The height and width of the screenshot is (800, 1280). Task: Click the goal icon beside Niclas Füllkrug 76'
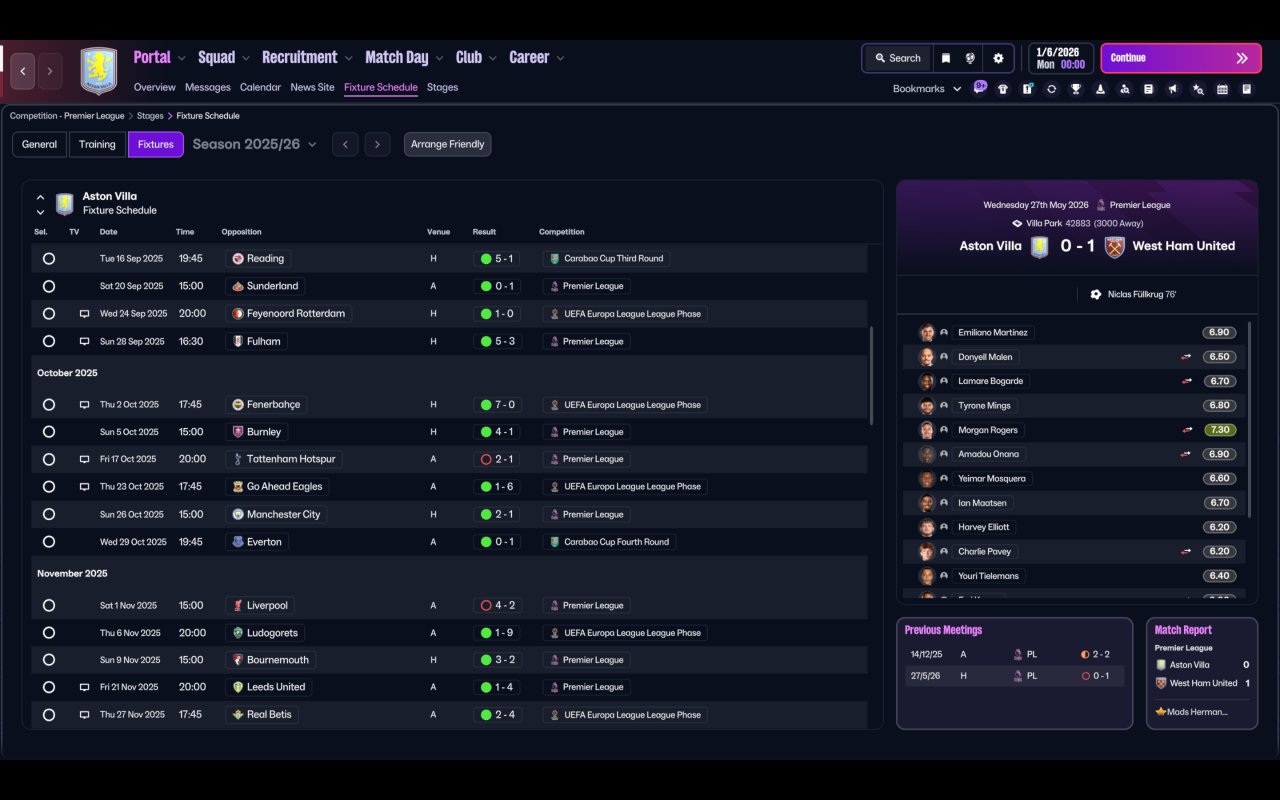1096,295
